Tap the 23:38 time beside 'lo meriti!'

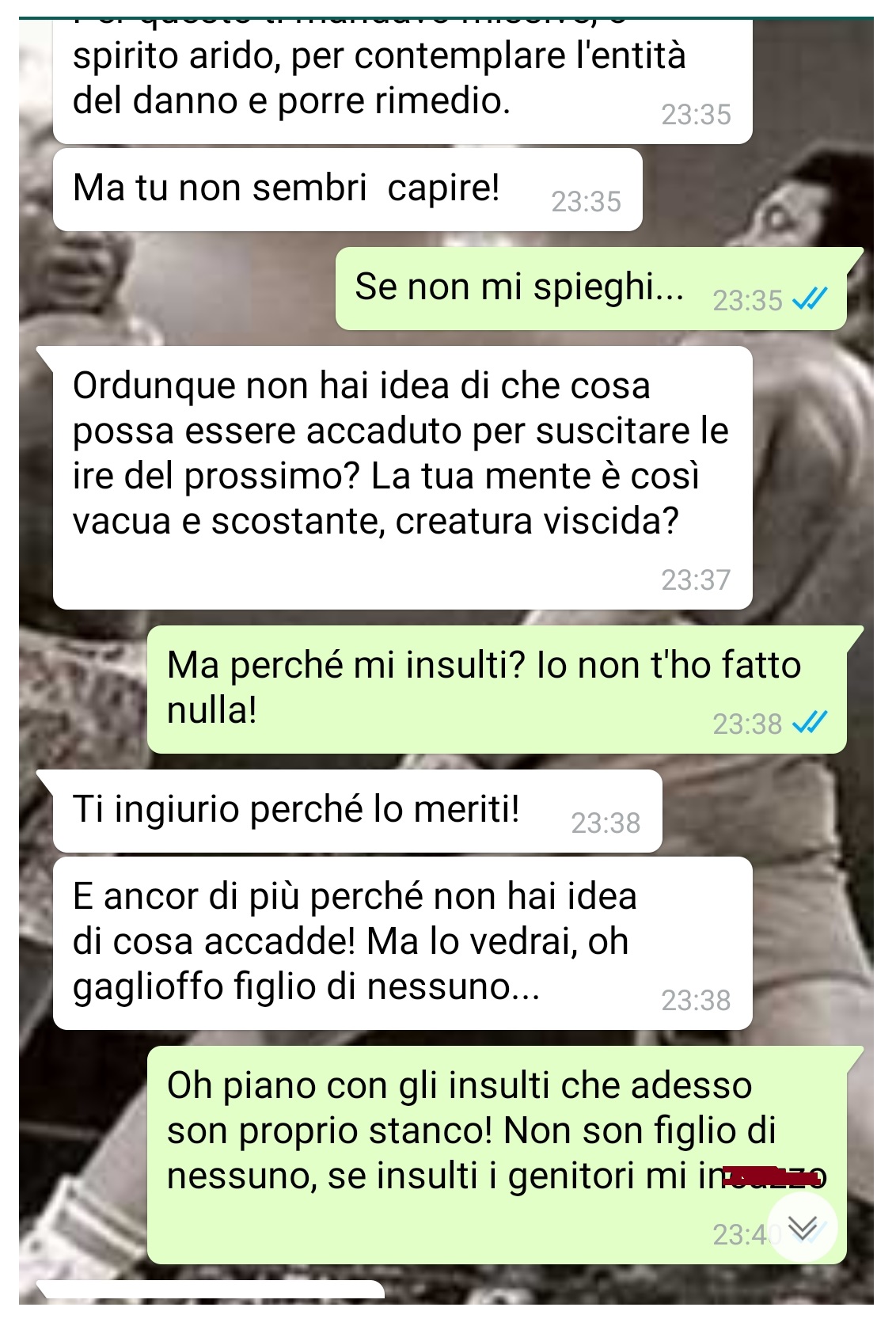606,823
